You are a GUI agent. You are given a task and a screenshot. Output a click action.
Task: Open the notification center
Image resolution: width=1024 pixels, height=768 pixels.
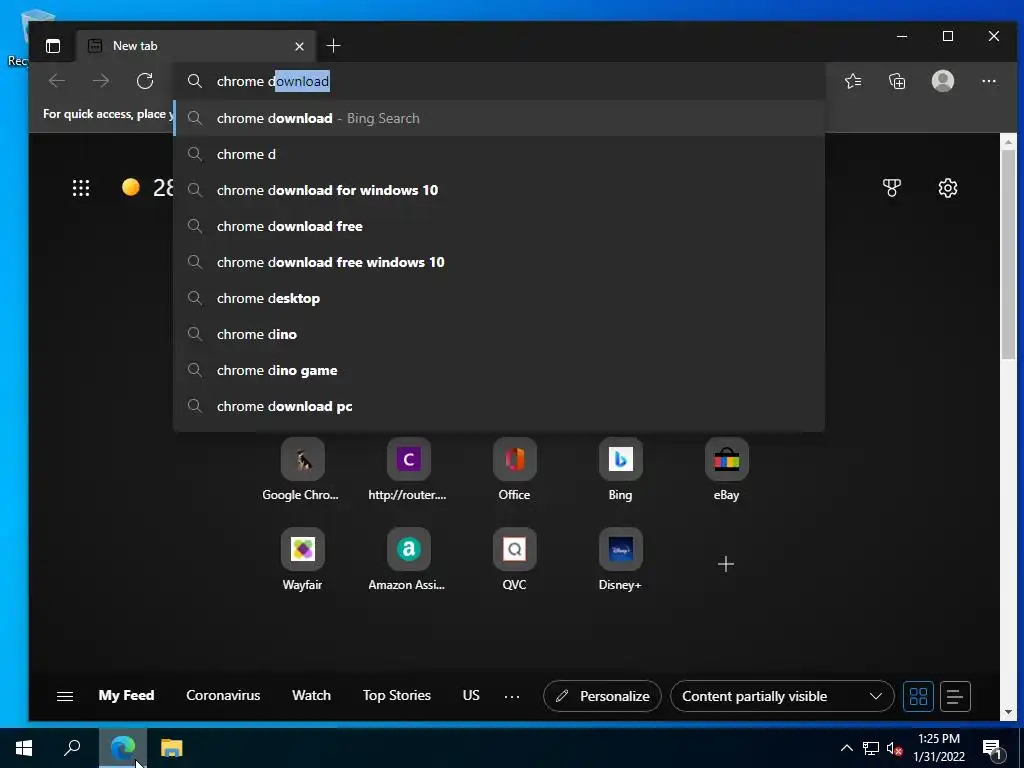[992, 748]
